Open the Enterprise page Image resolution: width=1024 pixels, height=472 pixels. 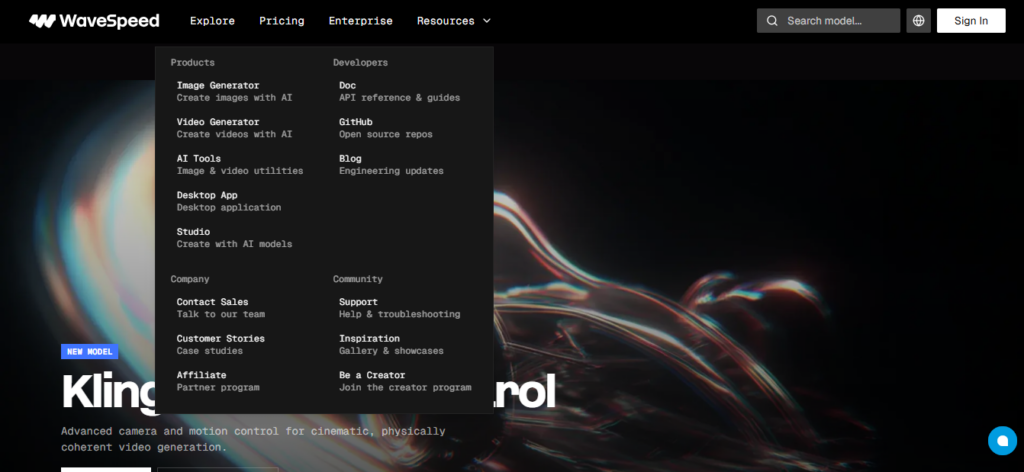(360, 21)
